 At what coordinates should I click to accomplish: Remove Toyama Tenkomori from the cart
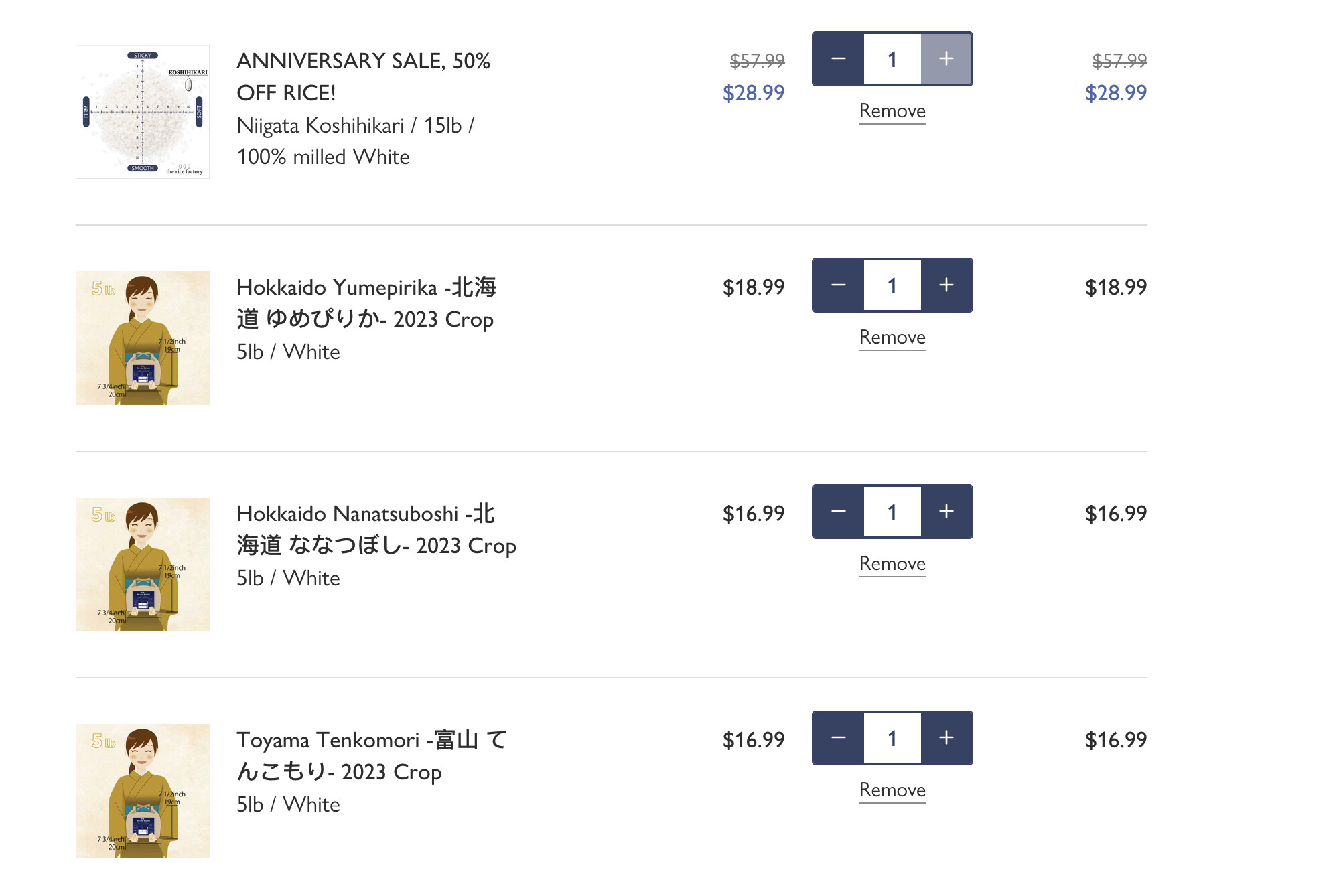click(x=892, y=790)
